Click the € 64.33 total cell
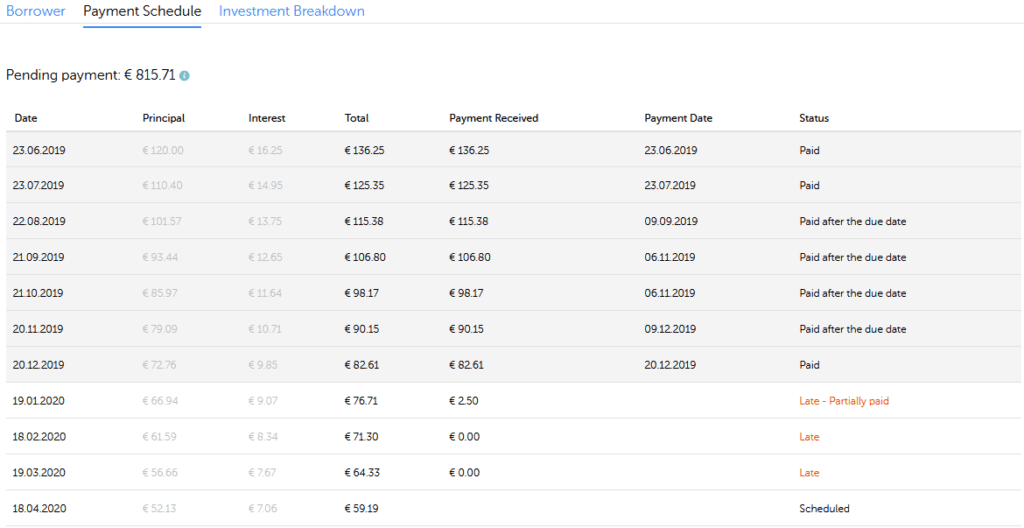Viewport: 1024px width, 528px height. coord(362,472)
